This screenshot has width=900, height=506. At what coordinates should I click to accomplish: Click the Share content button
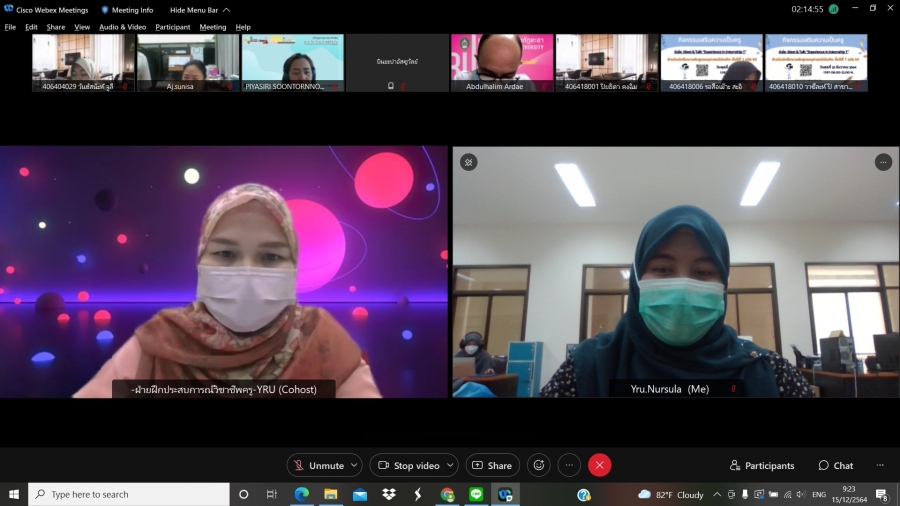pyautogui.click(x=491, y=465)
